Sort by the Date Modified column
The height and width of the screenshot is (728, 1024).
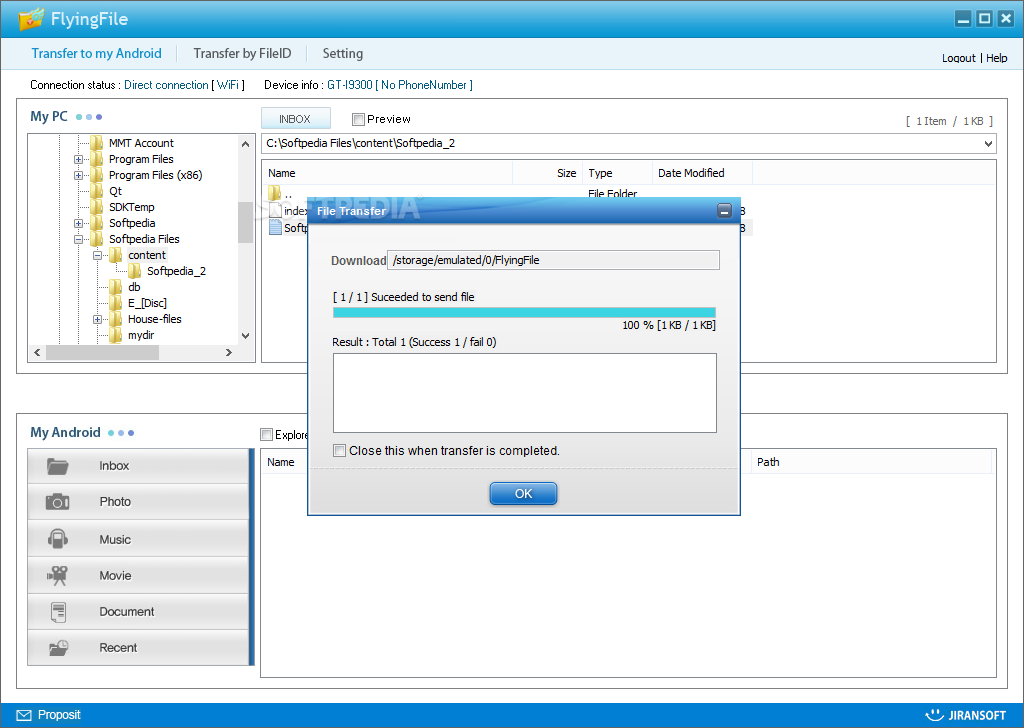[702, 173]
